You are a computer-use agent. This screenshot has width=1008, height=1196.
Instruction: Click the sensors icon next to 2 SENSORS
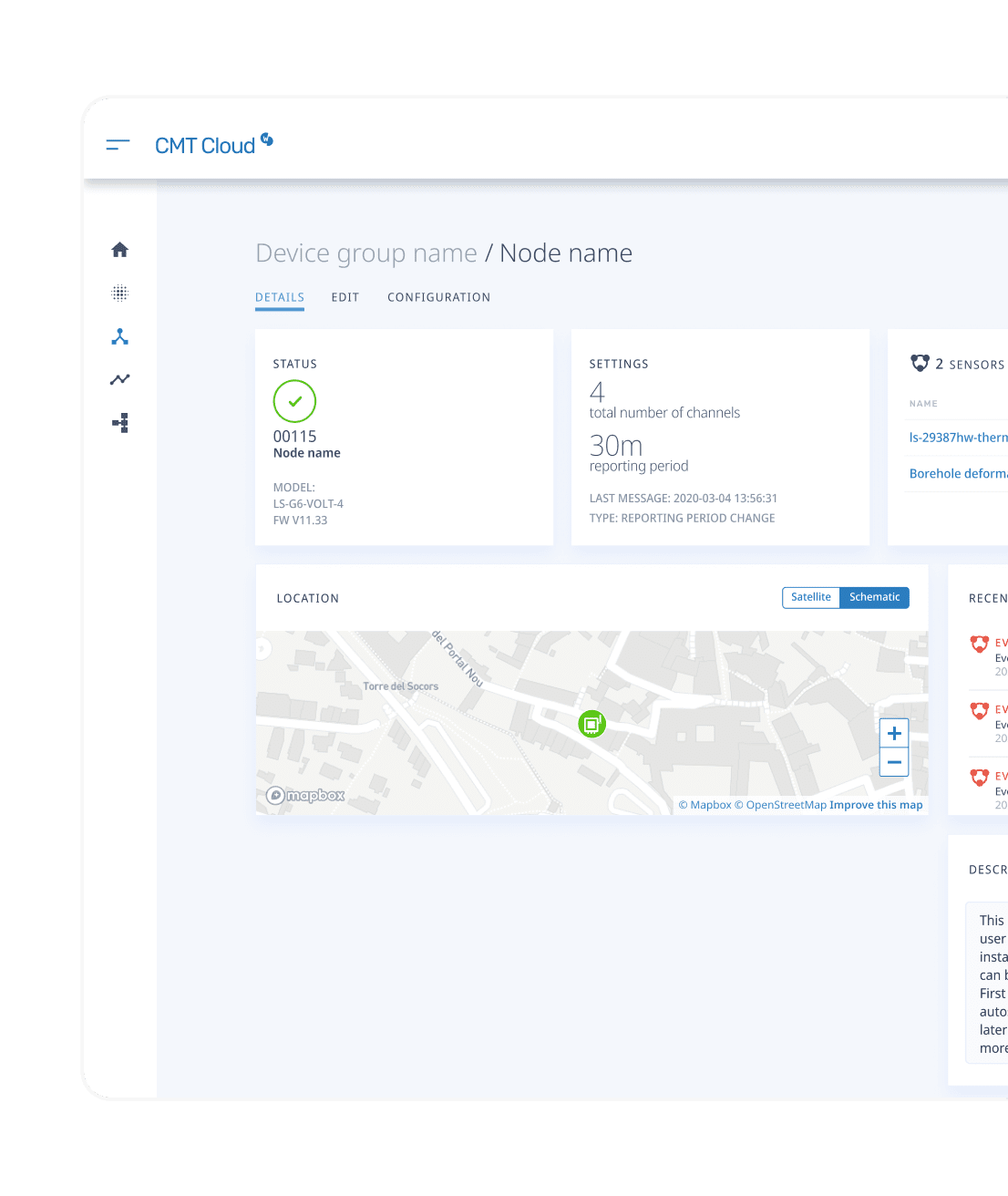[921, 363]
